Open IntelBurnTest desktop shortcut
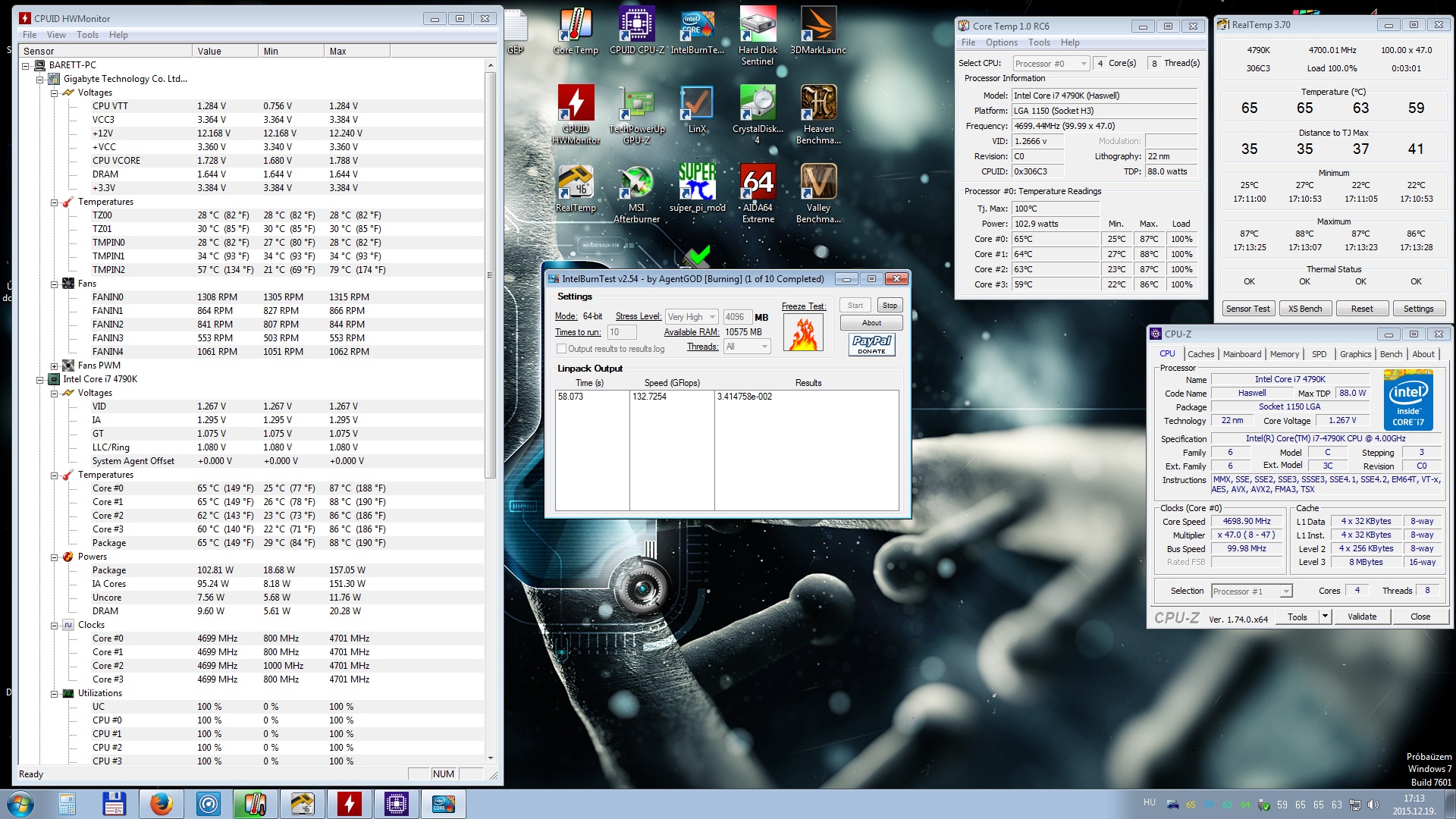1456x819 pixels. (697, 31)
